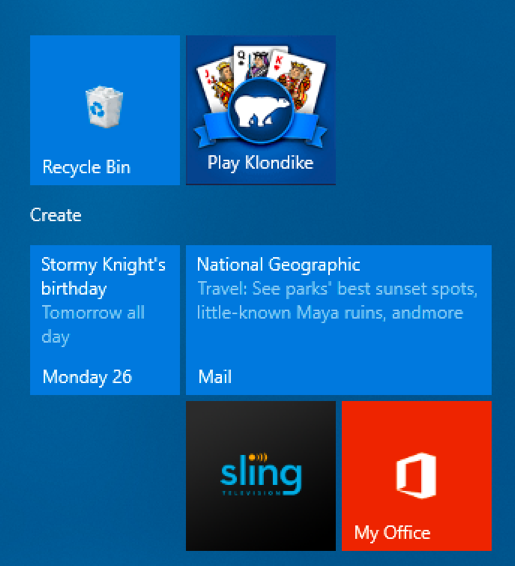
Task: Open the Recycle Bin tile
Action: coord(105,110)
